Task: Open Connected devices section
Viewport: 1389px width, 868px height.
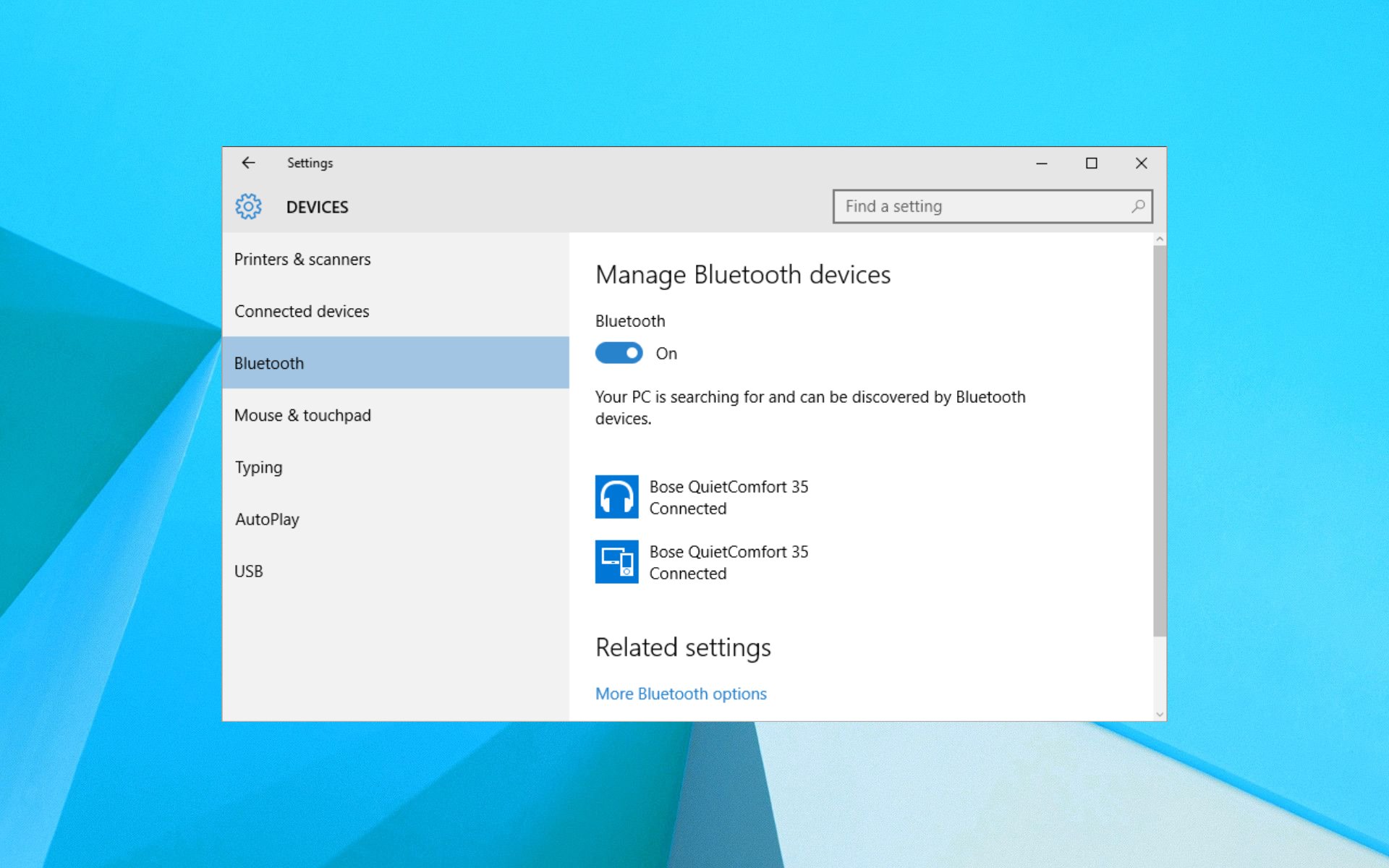Action: point(396,311)
